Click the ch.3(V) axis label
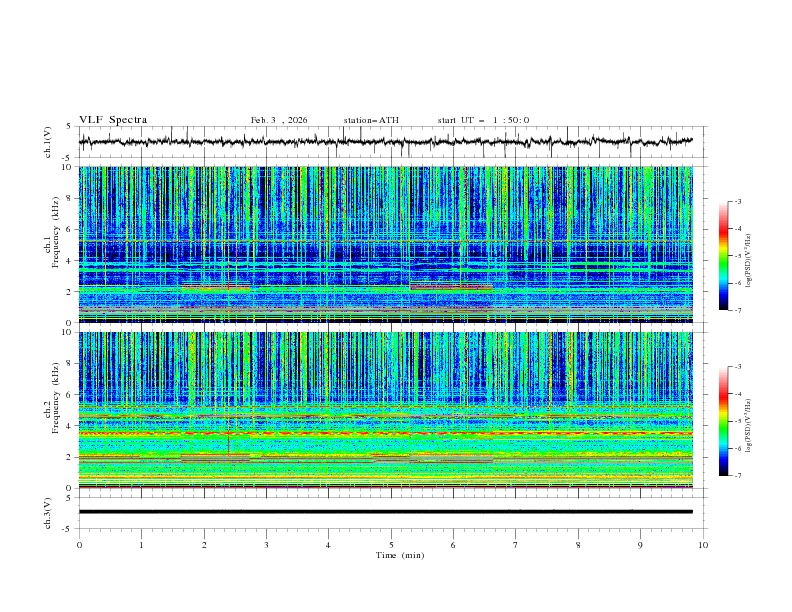The height and width of the screenshot is (612, 792). click(47, 512)
